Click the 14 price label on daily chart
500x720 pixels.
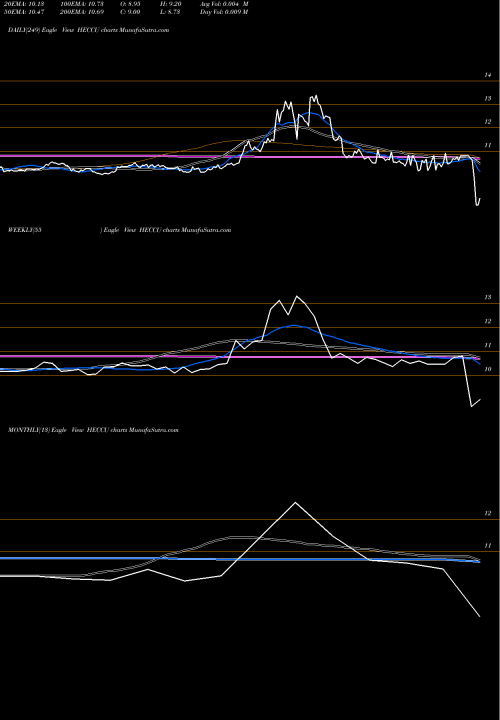coord(488,75)
